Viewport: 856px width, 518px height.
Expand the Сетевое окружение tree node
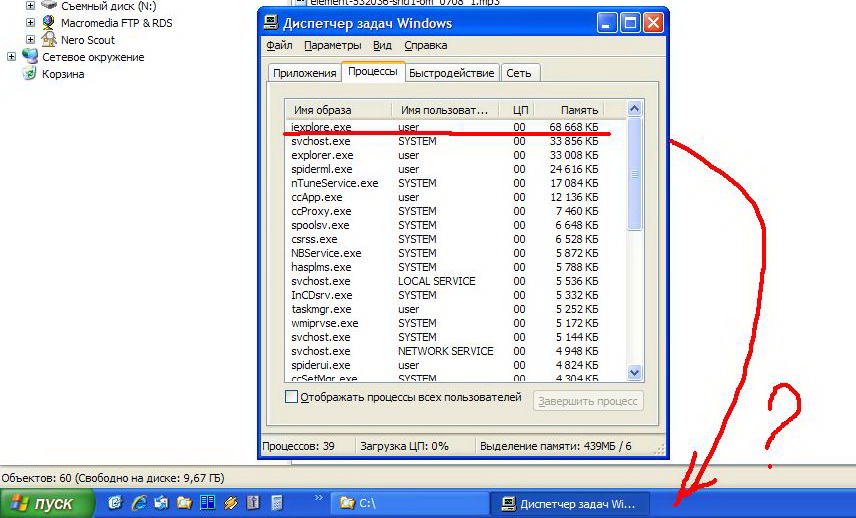[x=12, y=57]
